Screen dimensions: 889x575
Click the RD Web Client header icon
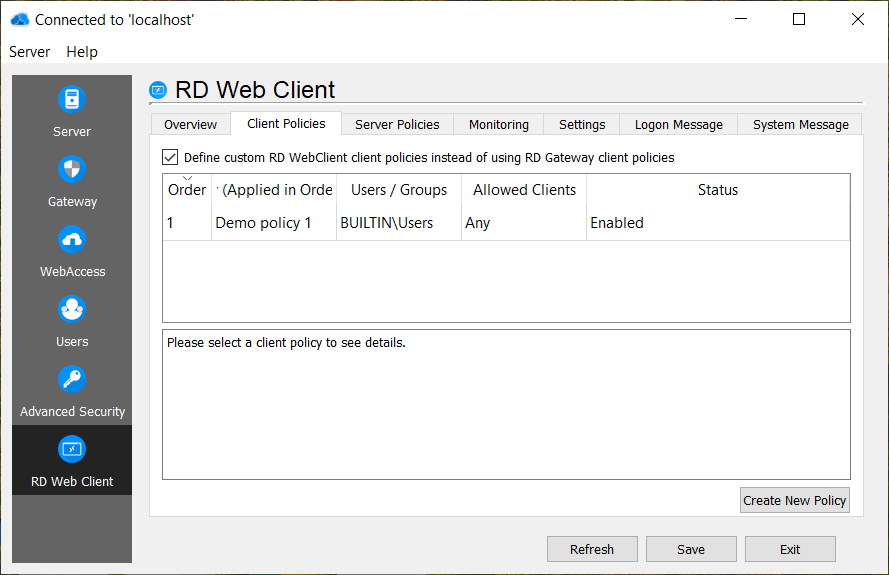158,90
